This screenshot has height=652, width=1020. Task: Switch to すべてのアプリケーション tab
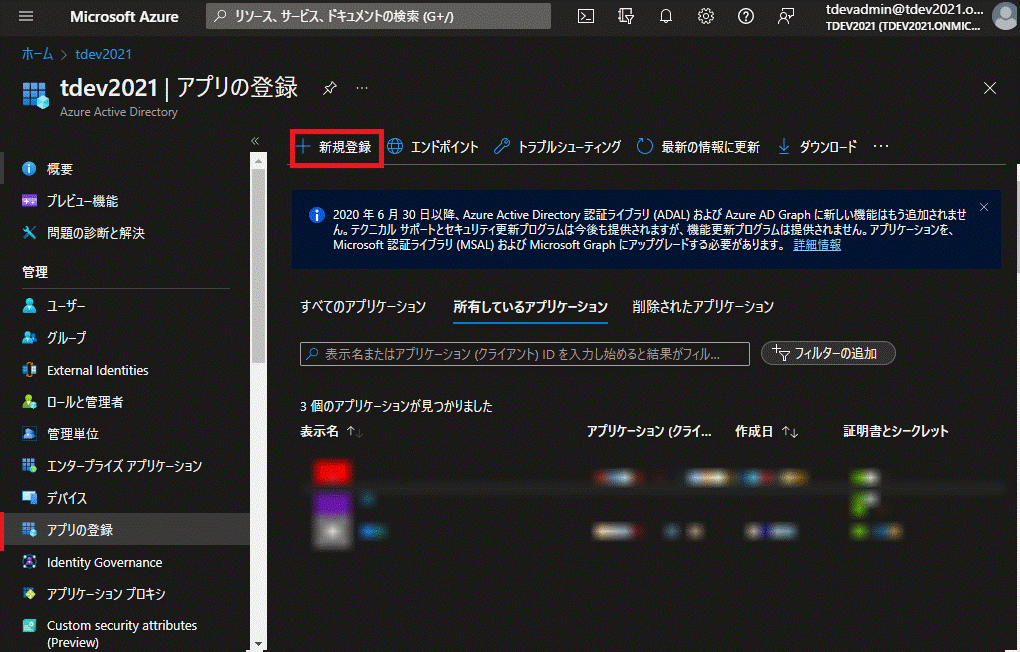pos(363,306)
